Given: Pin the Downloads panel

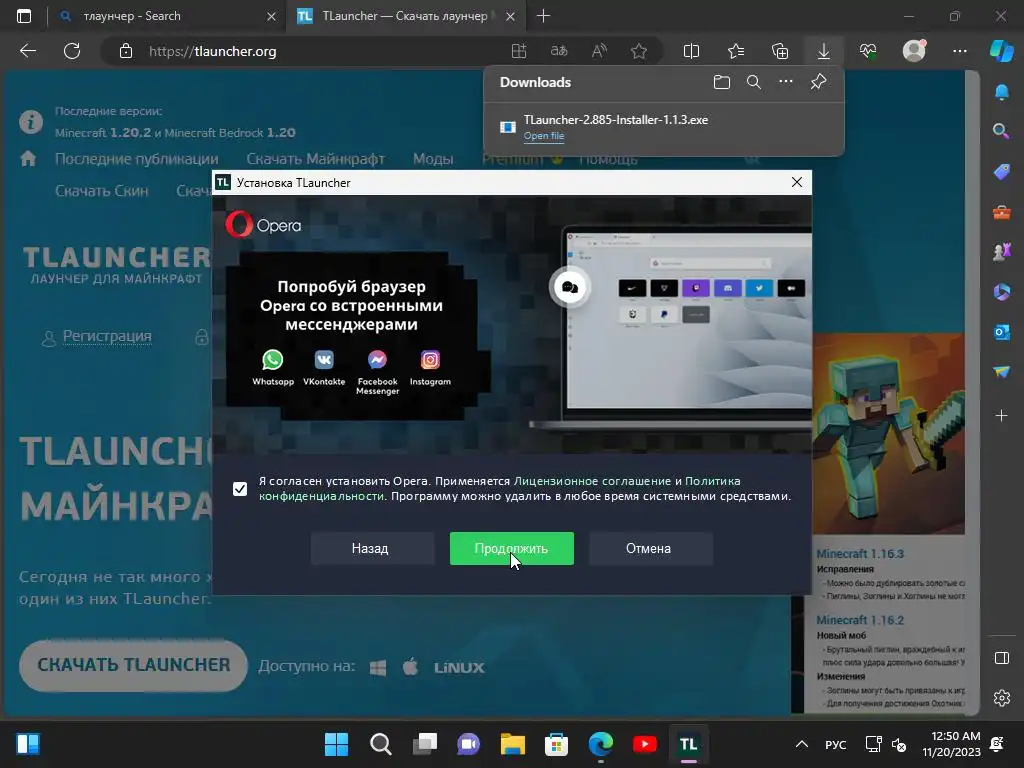Looking at the screenshot, I should pyautogui.click(x=818, y=82).
